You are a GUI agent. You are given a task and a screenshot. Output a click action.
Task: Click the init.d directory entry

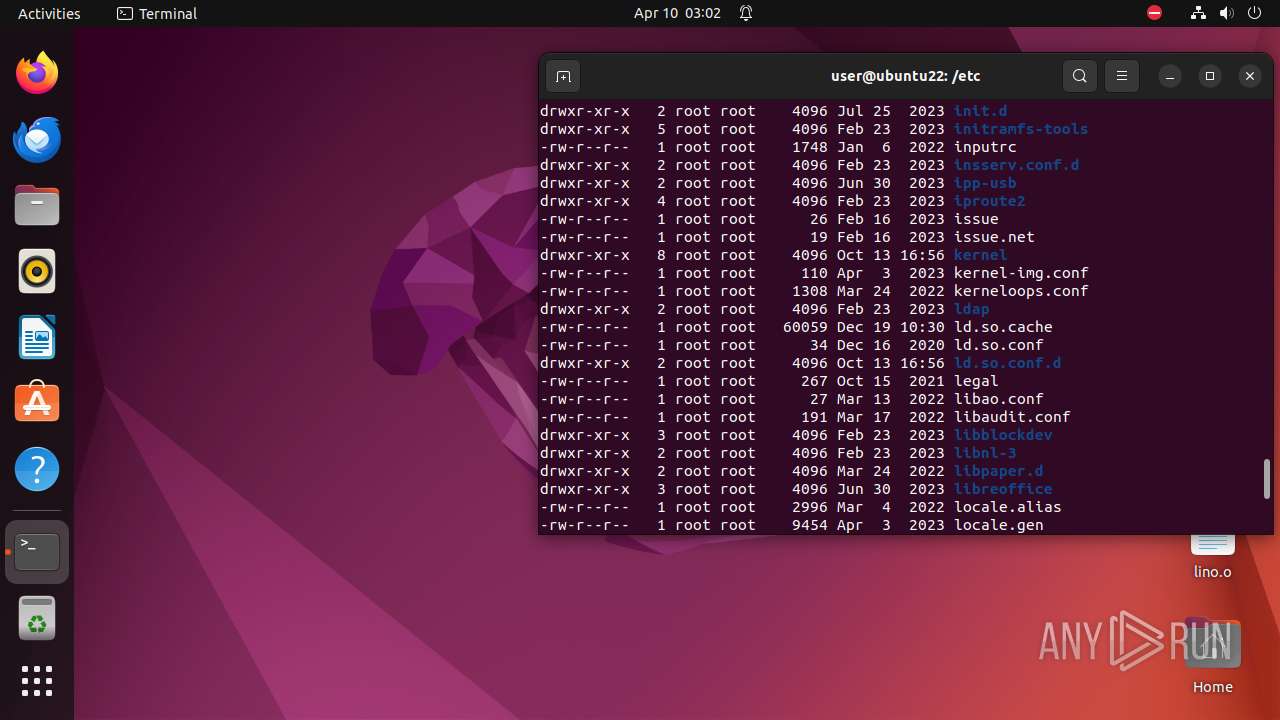coord(980,111)
